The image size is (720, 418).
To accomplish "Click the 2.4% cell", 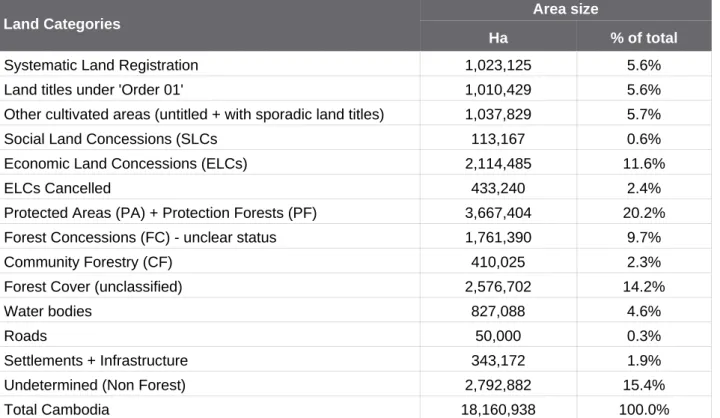I will pyautogui.click(x=644, y=188).
